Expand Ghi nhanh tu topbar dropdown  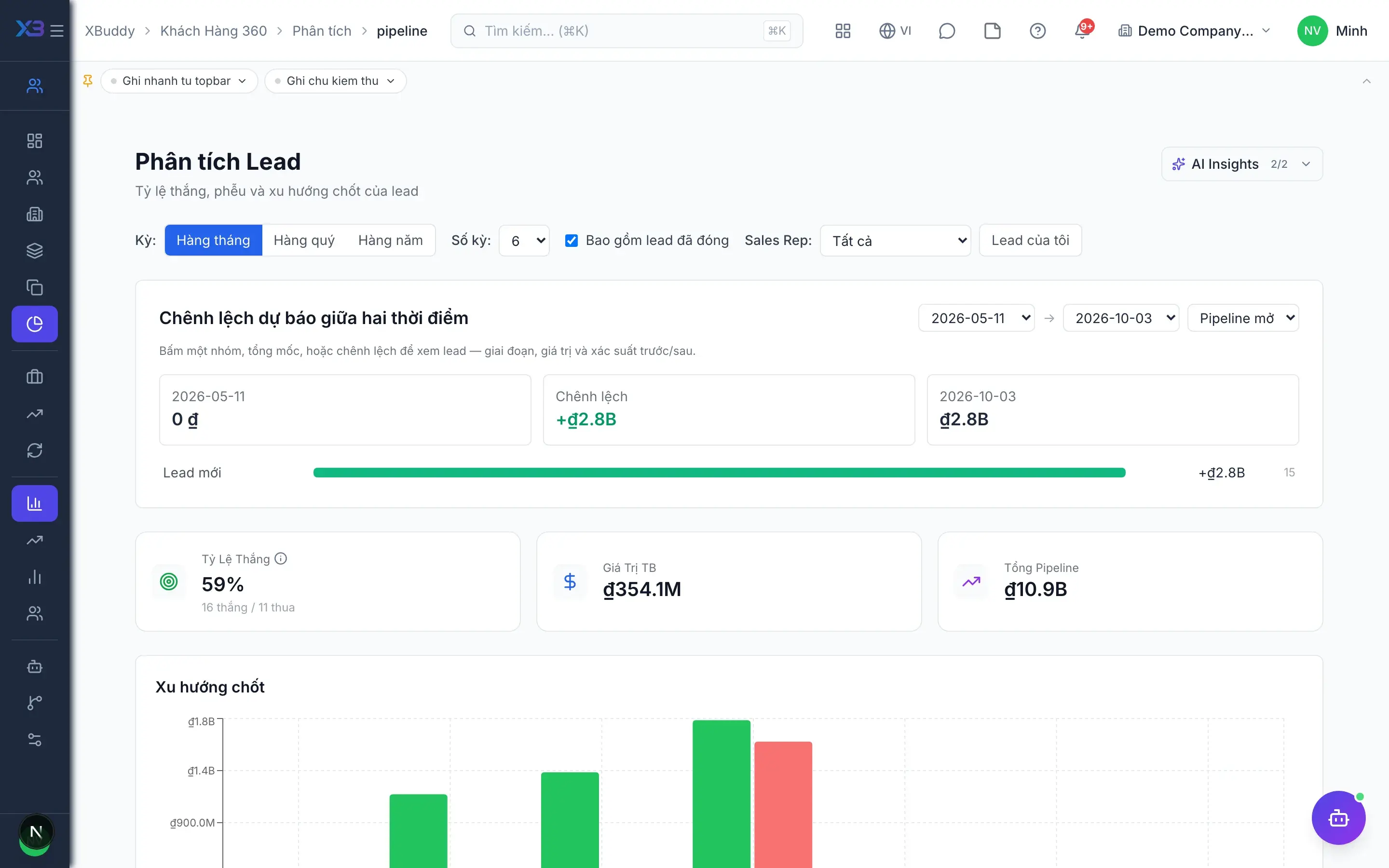[x=179, y=81]
